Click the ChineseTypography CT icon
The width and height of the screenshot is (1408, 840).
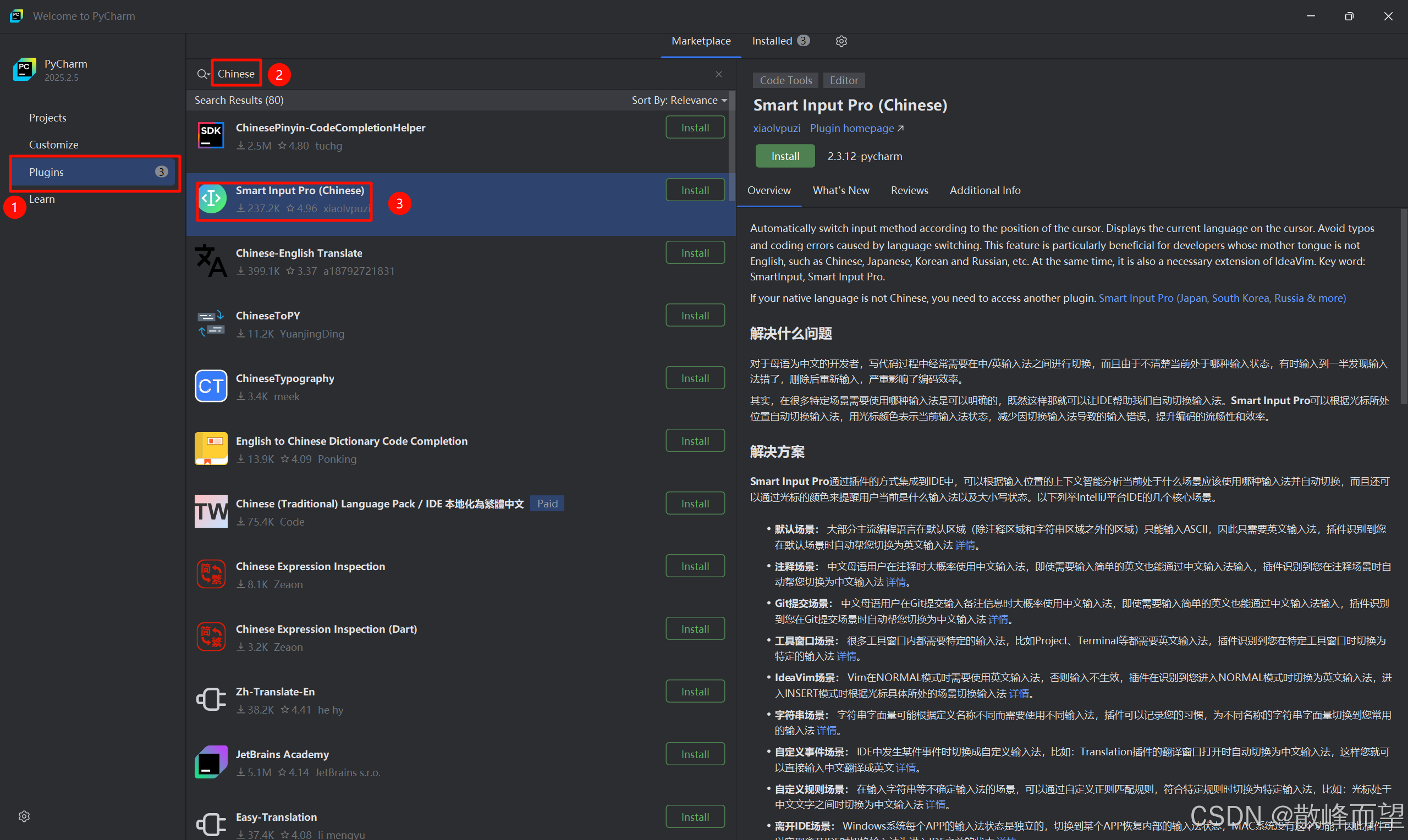211,386
